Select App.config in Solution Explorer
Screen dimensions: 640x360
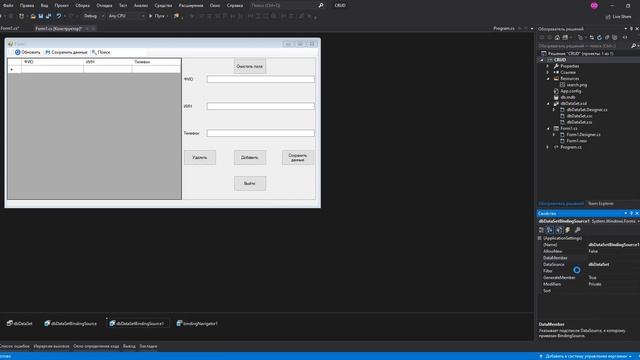(570, 91)
